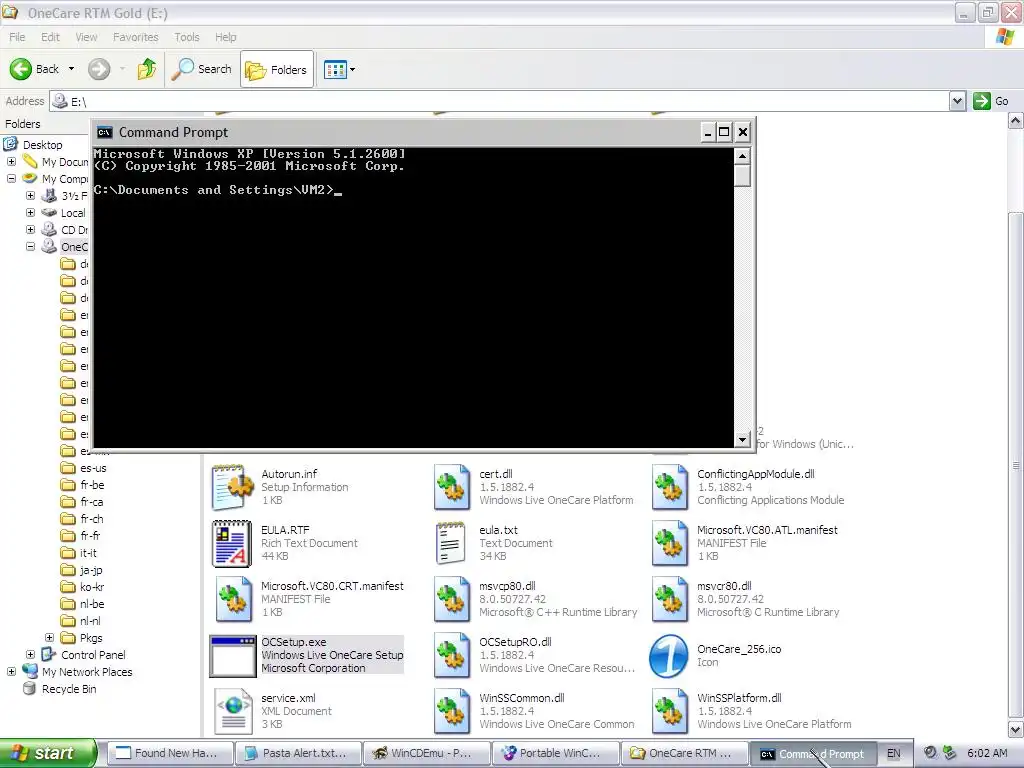
Task: Select the Microsoft.VC80.ATL.manifest icon
Action: pos(669,543)
